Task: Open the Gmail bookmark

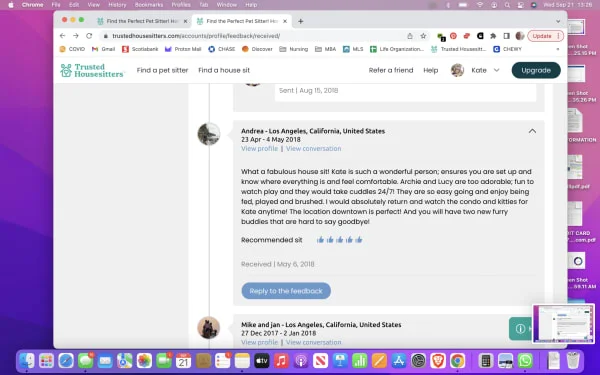Action: click(x=103, y=49)
